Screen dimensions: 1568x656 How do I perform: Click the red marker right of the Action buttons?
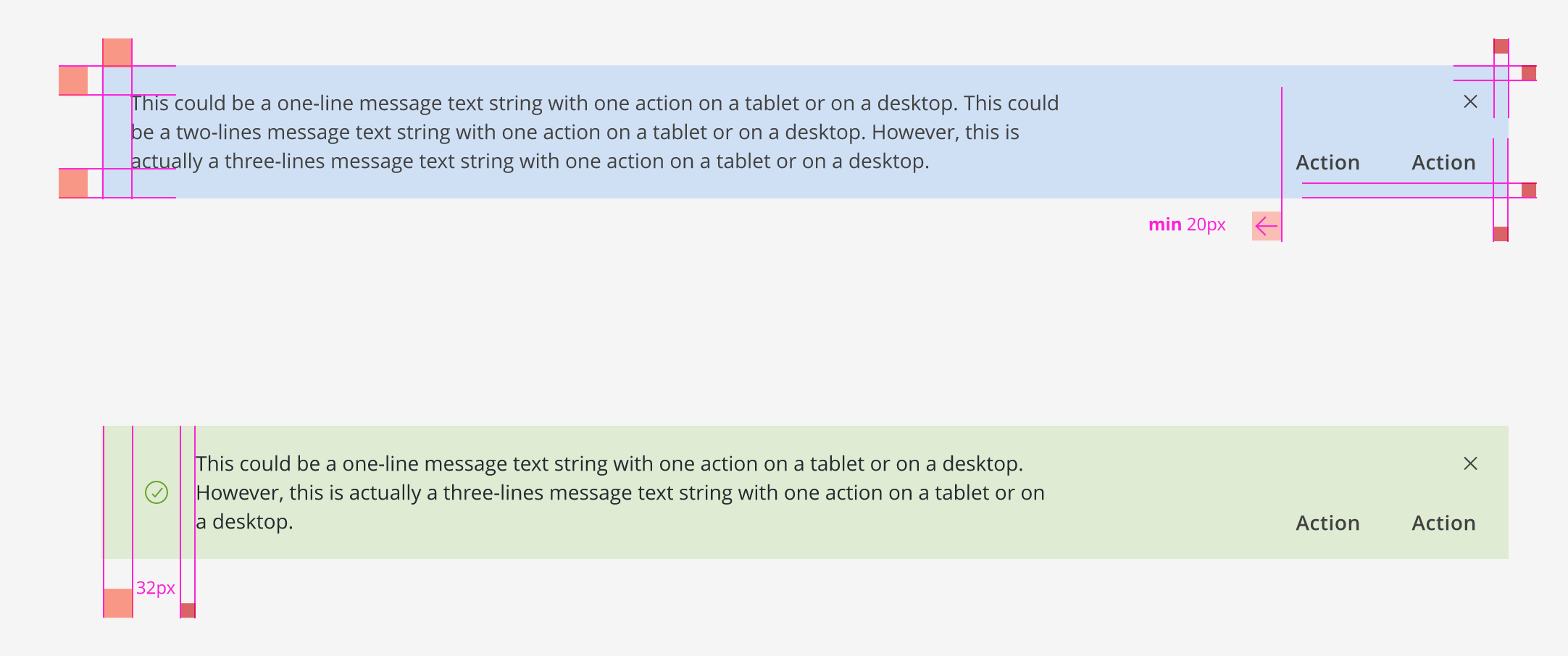point(1529,190)
